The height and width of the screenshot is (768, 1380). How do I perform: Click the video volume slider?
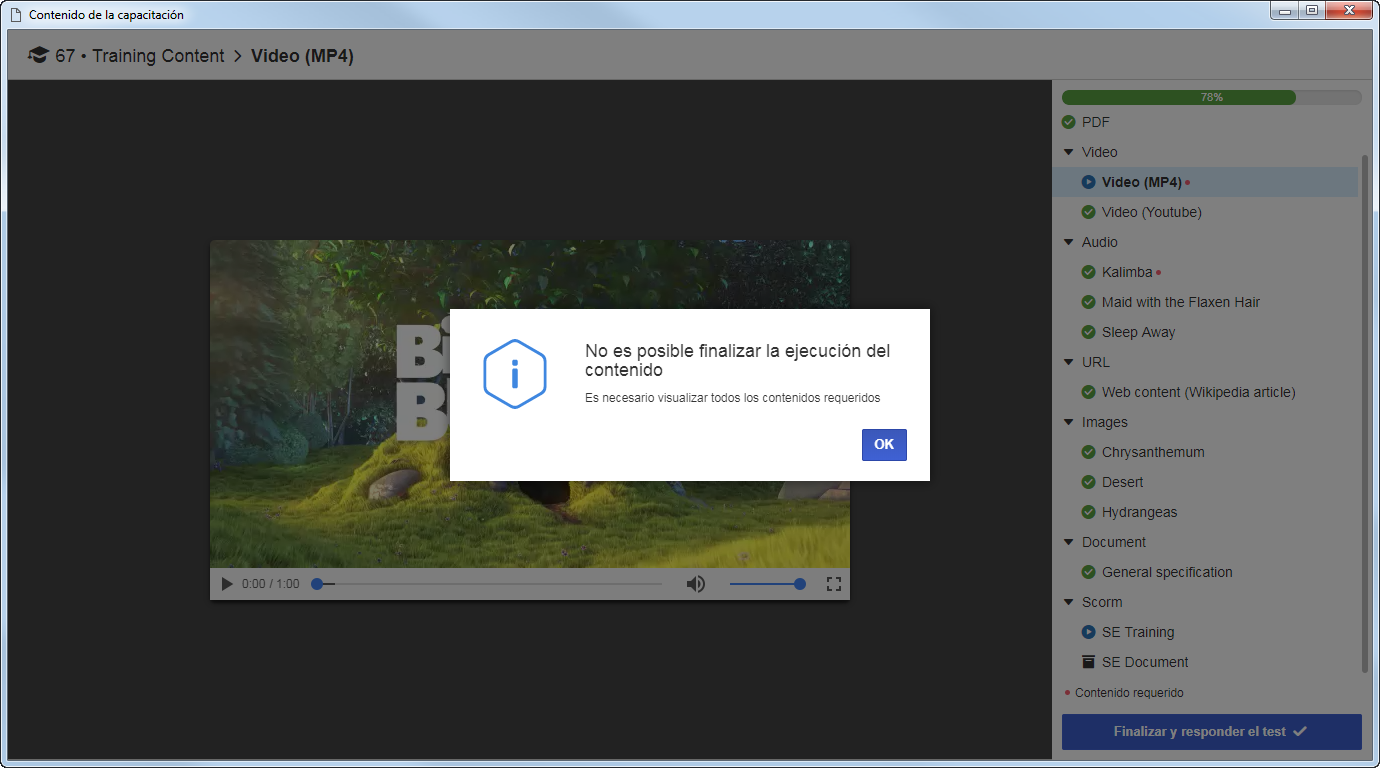coord(767,584)
